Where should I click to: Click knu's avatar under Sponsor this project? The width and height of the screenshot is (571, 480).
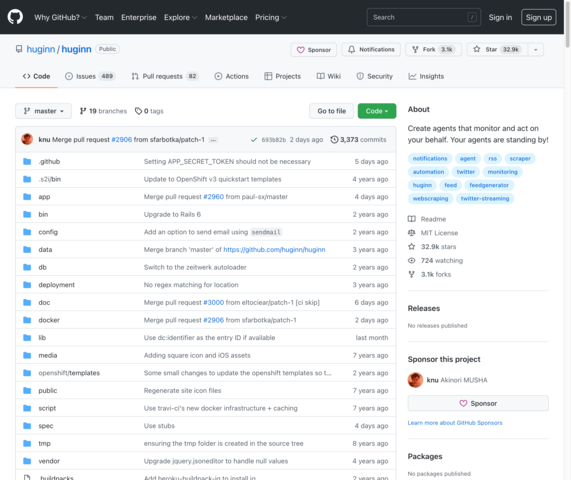pyautogui.click(x=415, y=380)
